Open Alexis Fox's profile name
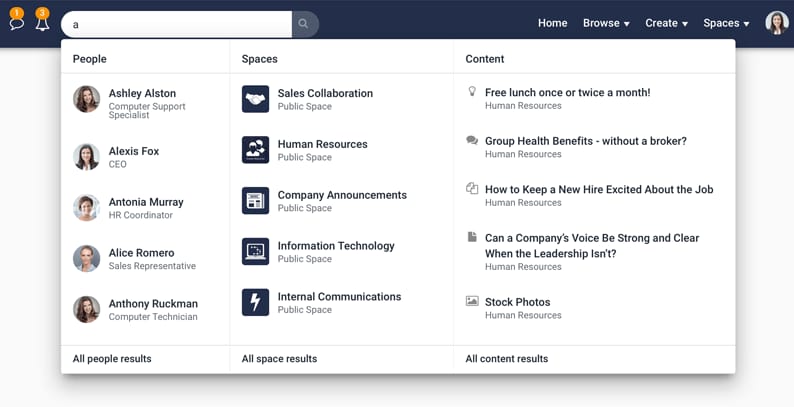The height and width of the screenshot is (407, 794). pos(134,151)
